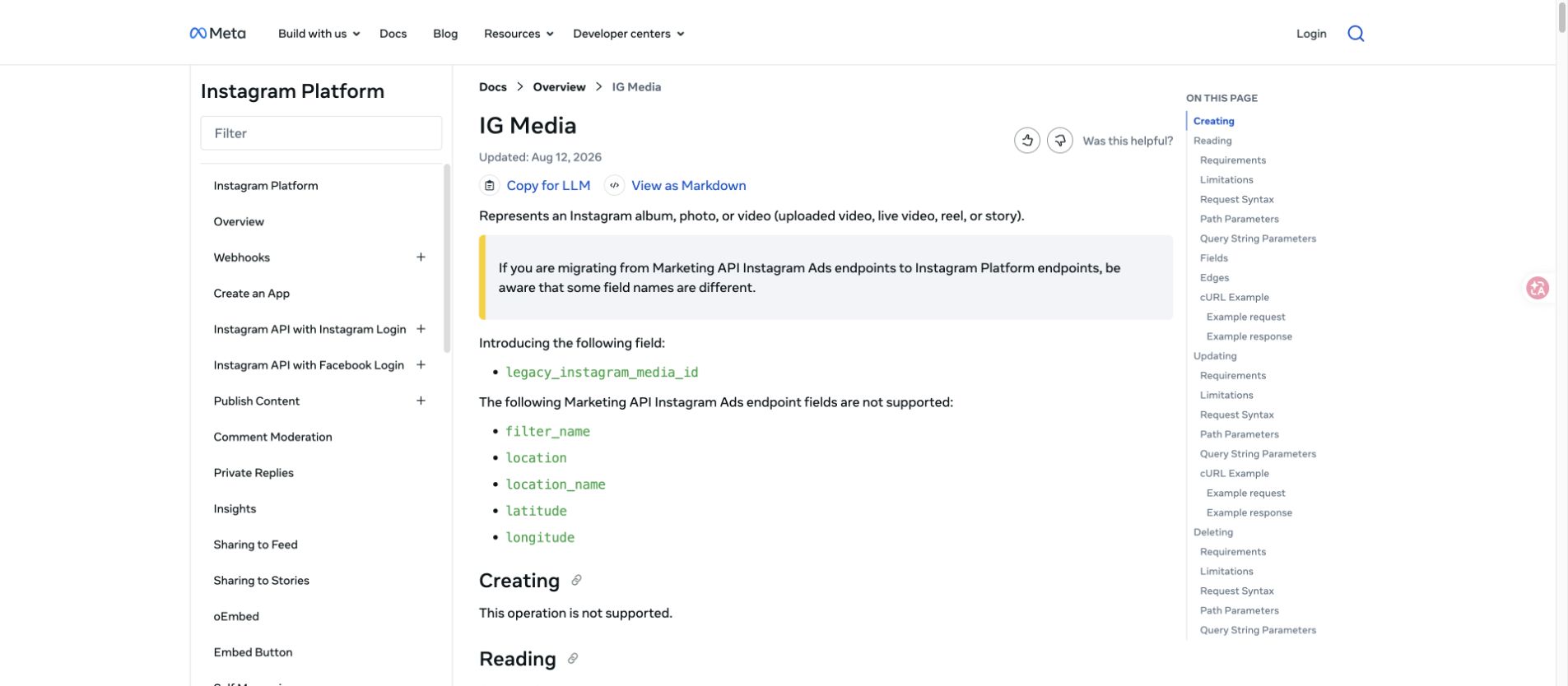
Task: Expand the Webhooks plus icon
Action: (421, 257)
